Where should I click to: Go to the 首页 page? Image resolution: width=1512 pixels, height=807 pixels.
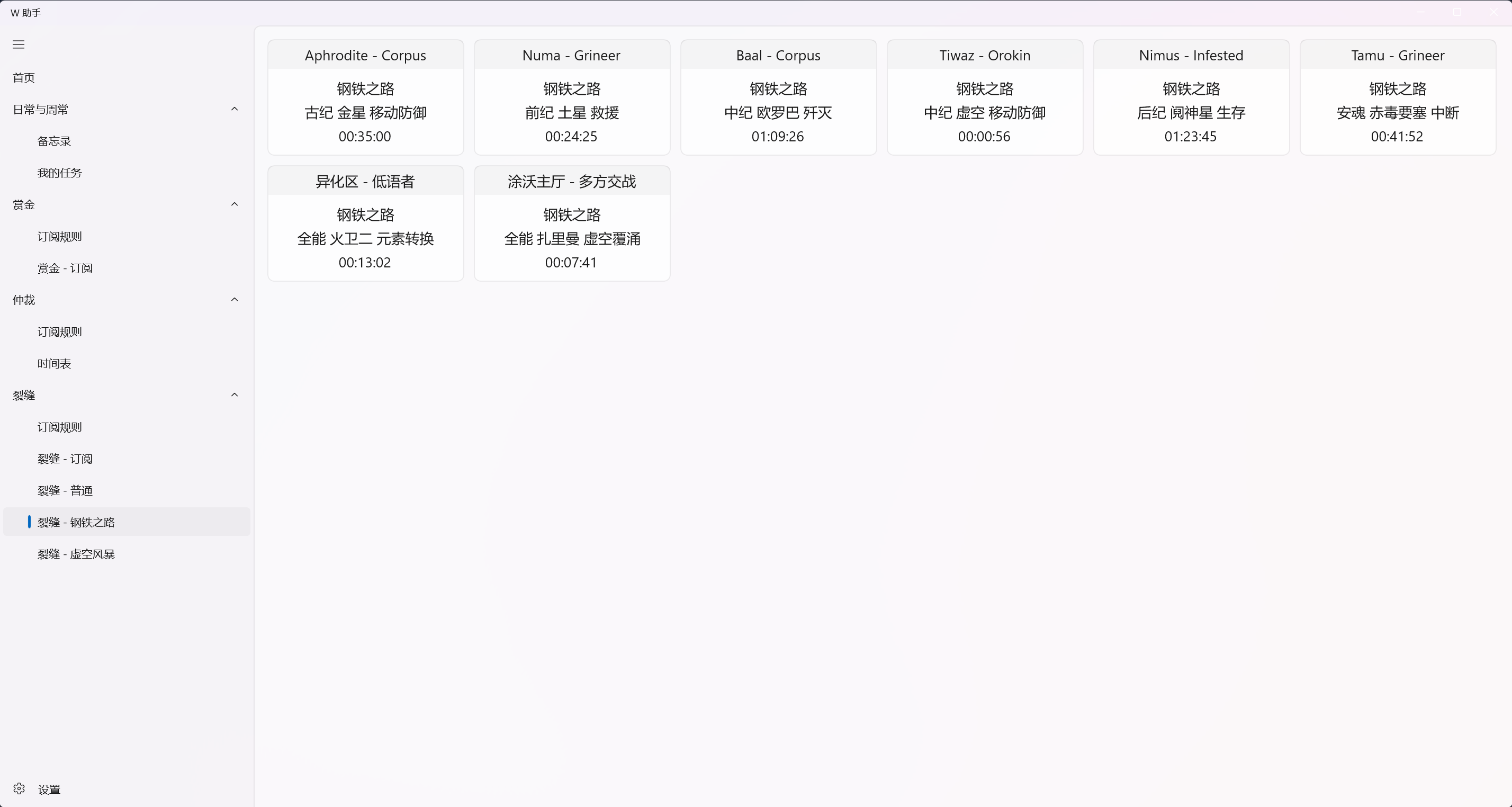pos(24,77)
